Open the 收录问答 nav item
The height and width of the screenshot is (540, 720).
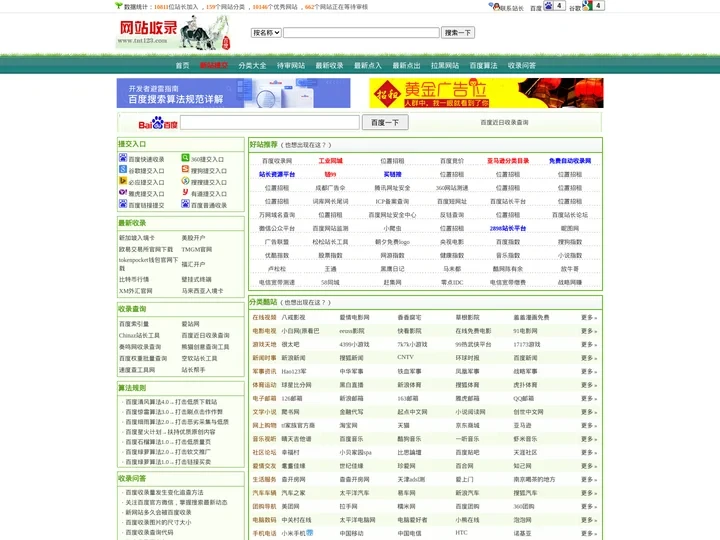tap(522, 66)
